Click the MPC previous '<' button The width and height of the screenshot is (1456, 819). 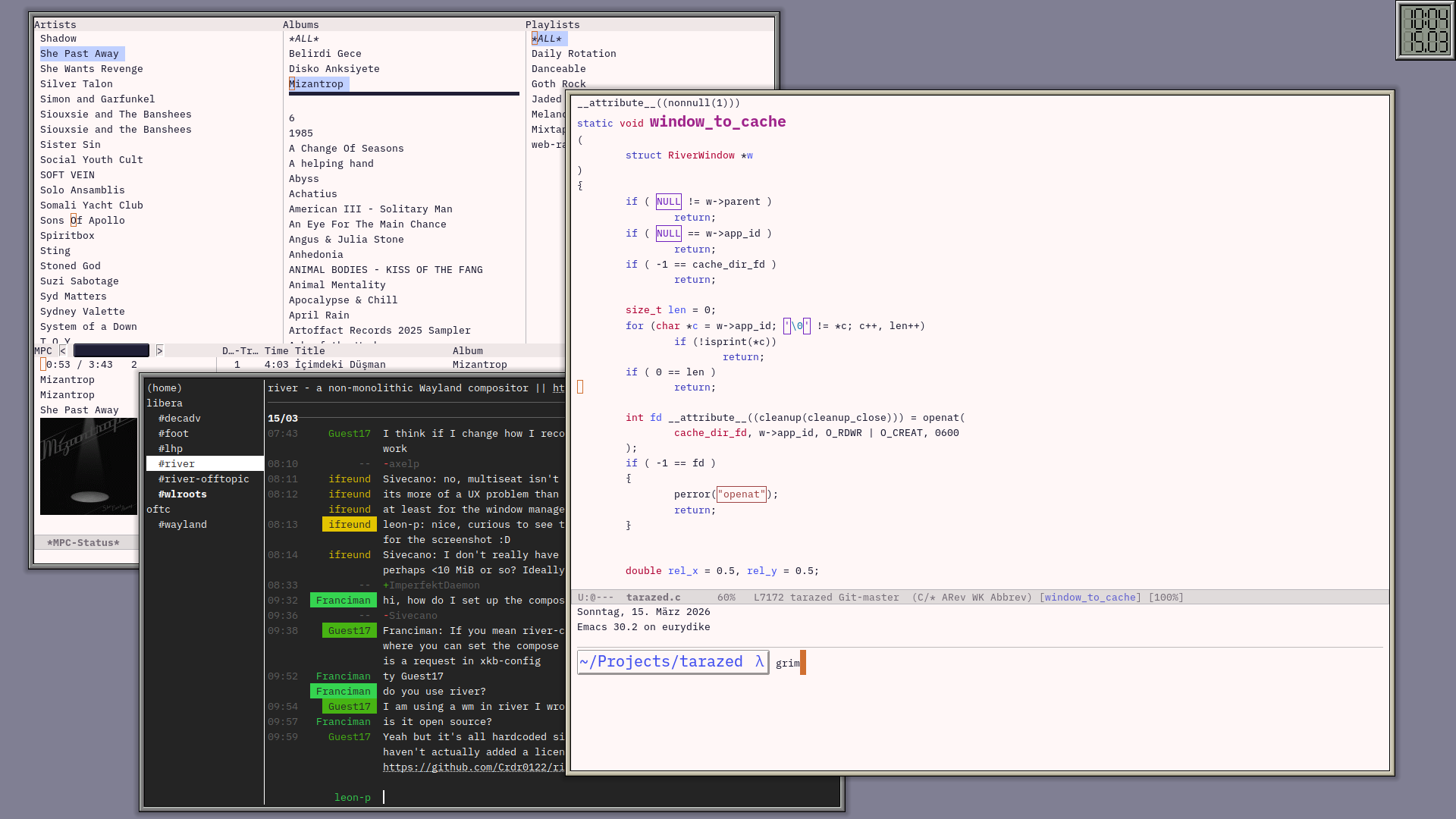[x=63, y=351]
